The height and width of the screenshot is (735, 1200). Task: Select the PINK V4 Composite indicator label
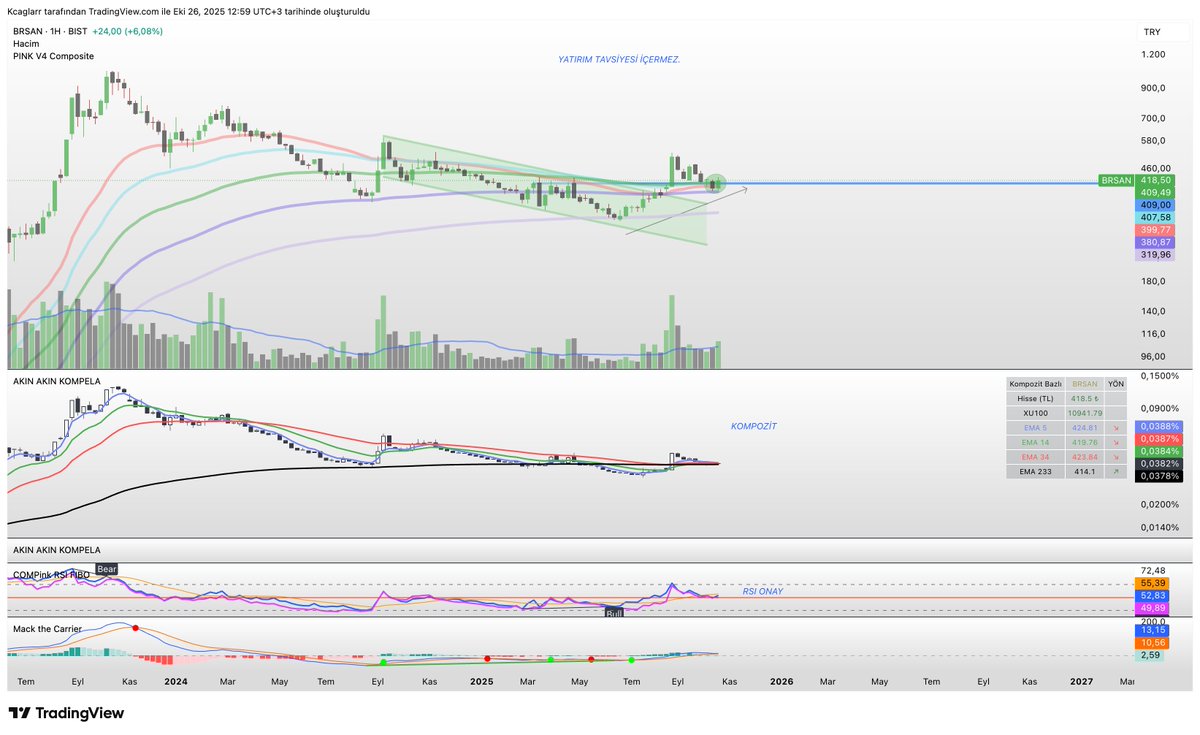pyautogui.click(x=53, y=57)
